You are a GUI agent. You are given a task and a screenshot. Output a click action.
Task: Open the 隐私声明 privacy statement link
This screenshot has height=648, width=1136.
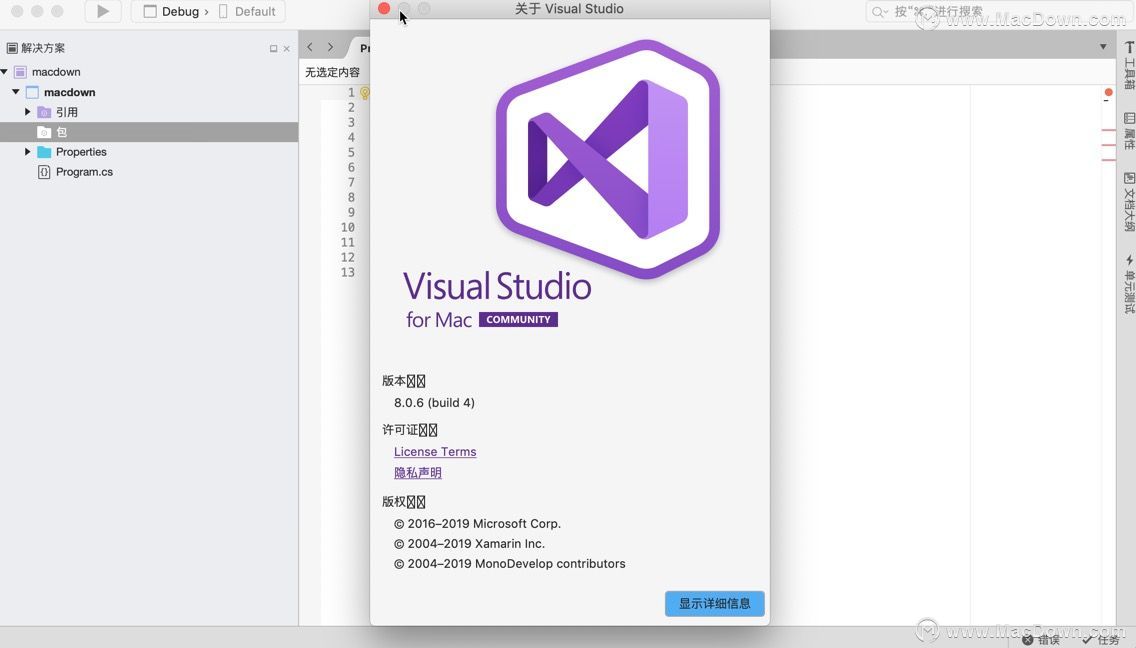(x=417, y=473)
